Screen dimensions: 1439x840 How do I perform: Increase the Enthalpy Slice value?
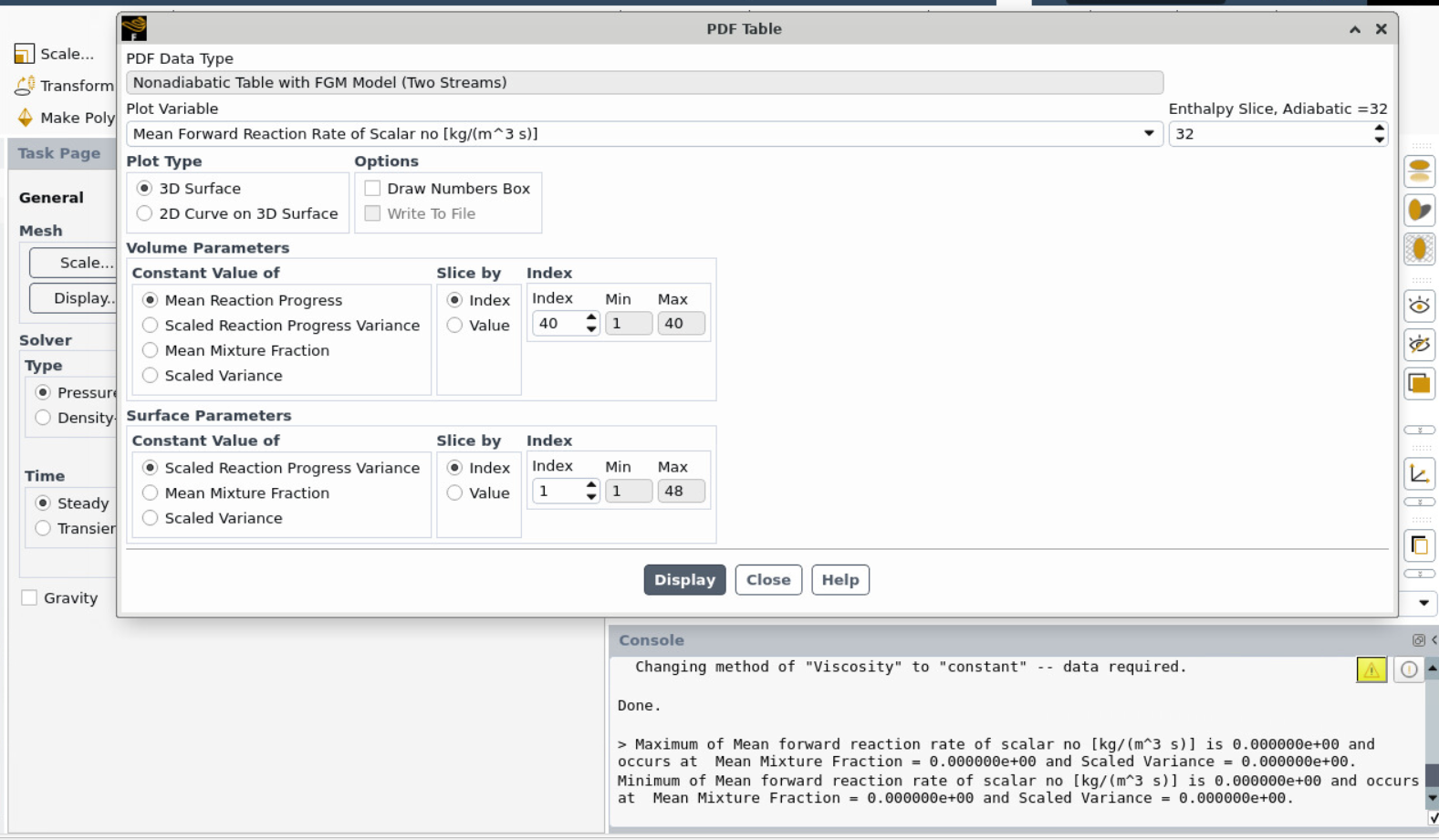1379,129
